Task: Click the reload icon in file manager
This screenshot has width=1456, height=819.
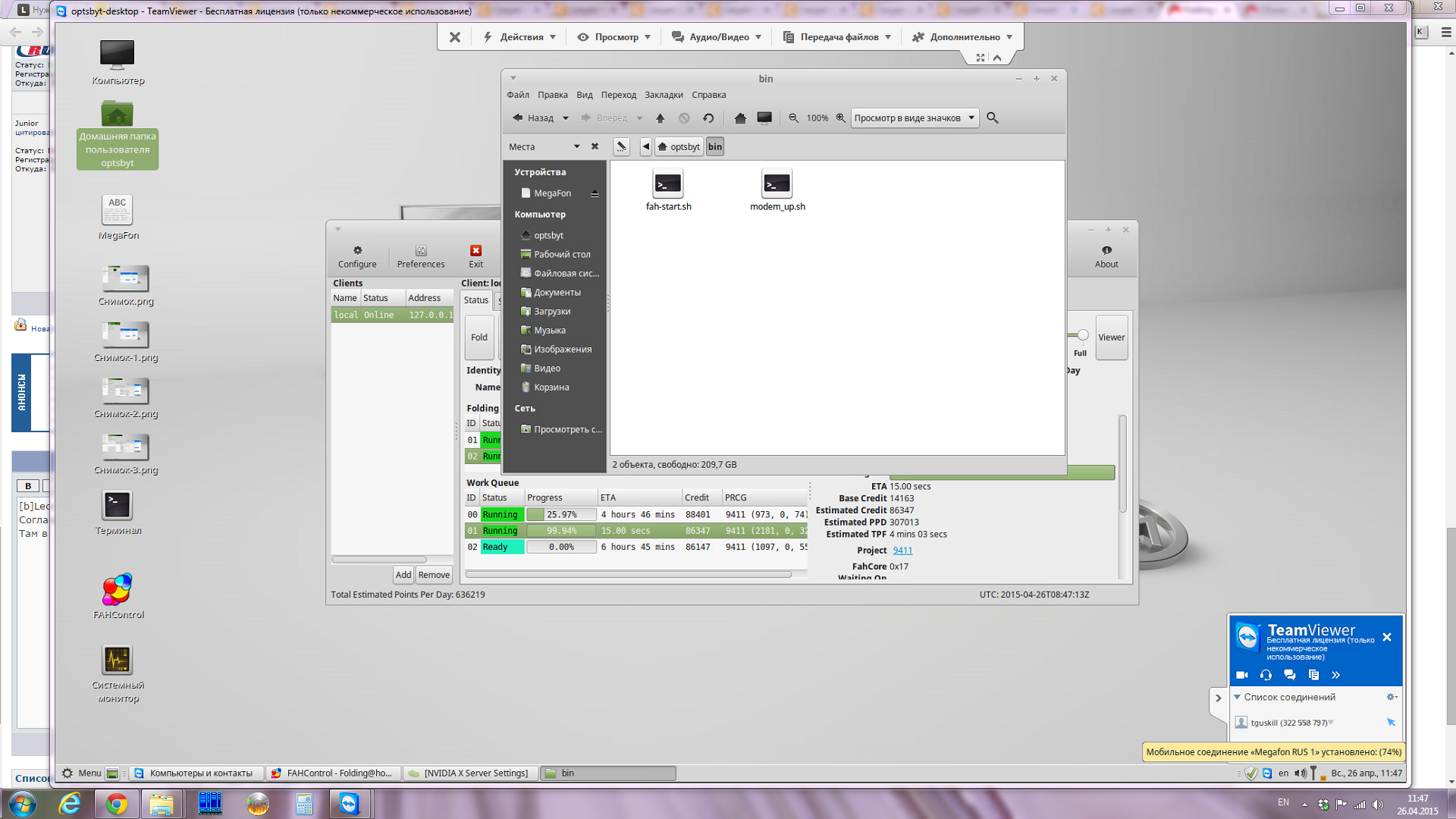Action: point(708,118)
